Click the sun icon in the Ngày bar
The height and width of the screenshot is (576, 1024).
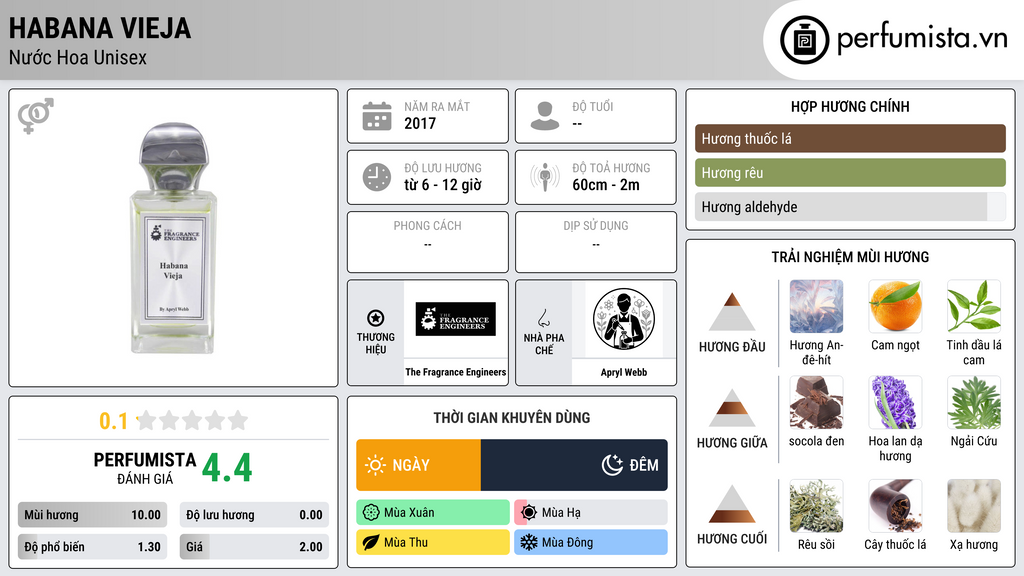(376, 465)
